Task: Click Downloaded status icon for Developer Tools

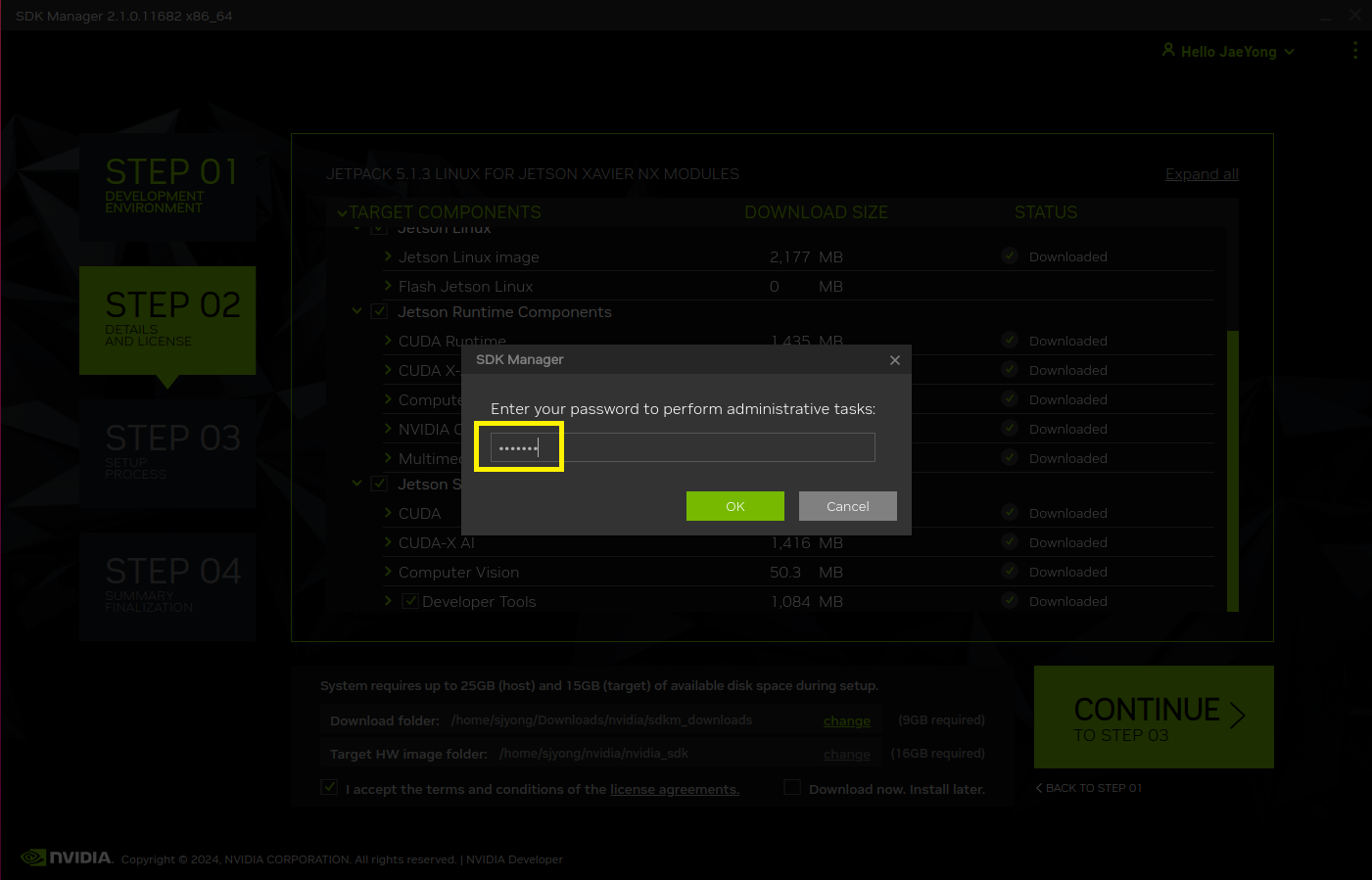Action: tap(1010, 601)
